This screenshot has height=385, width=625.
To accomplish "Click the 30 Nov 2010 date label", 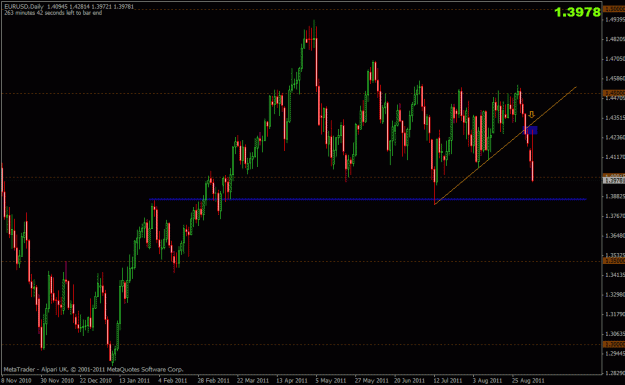I will click(57, 380).
